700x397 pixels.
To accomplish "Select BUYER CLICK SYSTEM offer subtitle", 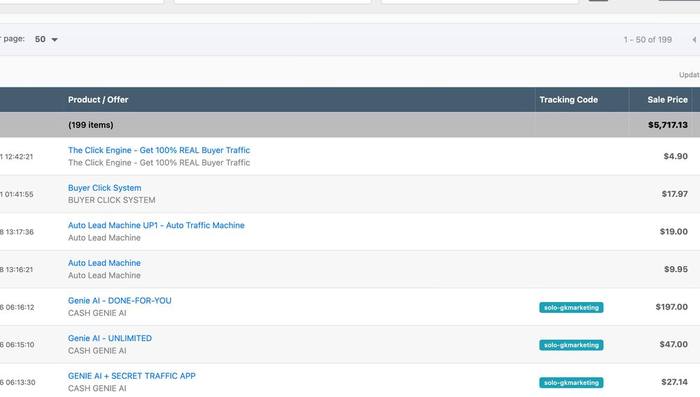I will pos(112,200).
